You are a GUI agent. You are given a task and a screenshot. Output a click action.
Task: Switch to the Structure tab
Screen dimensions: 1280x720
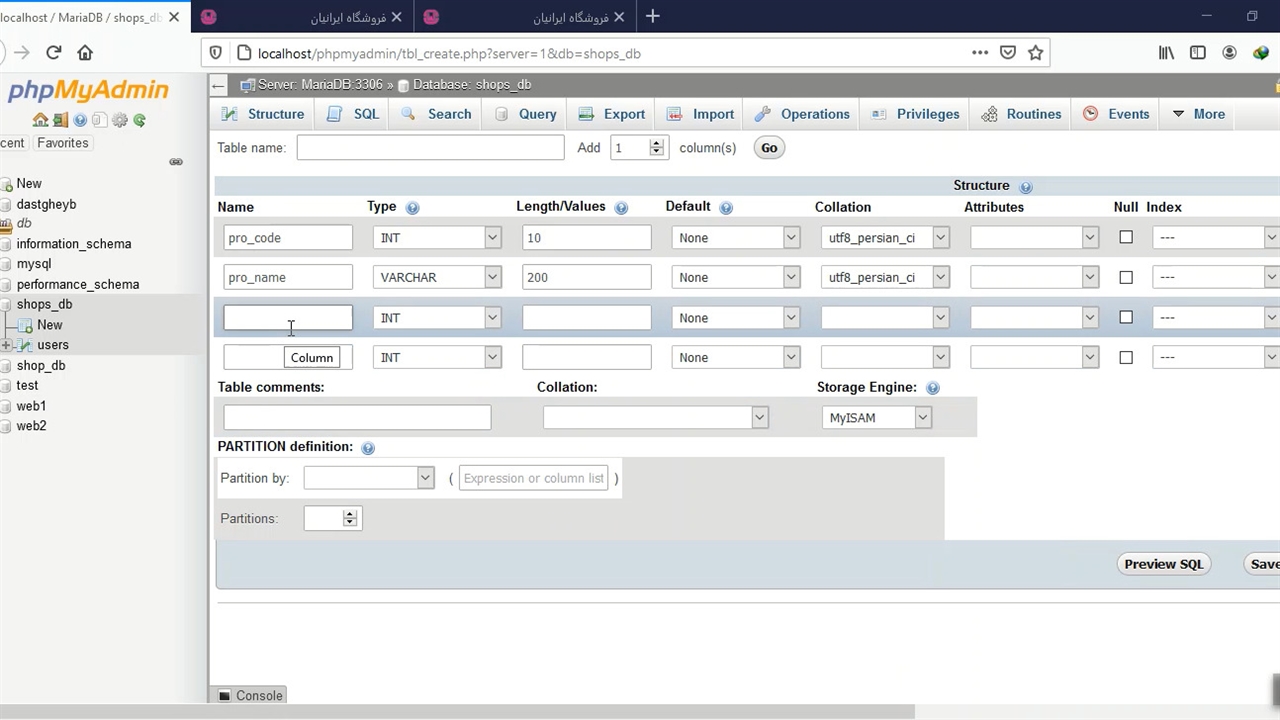pos(264,114)
